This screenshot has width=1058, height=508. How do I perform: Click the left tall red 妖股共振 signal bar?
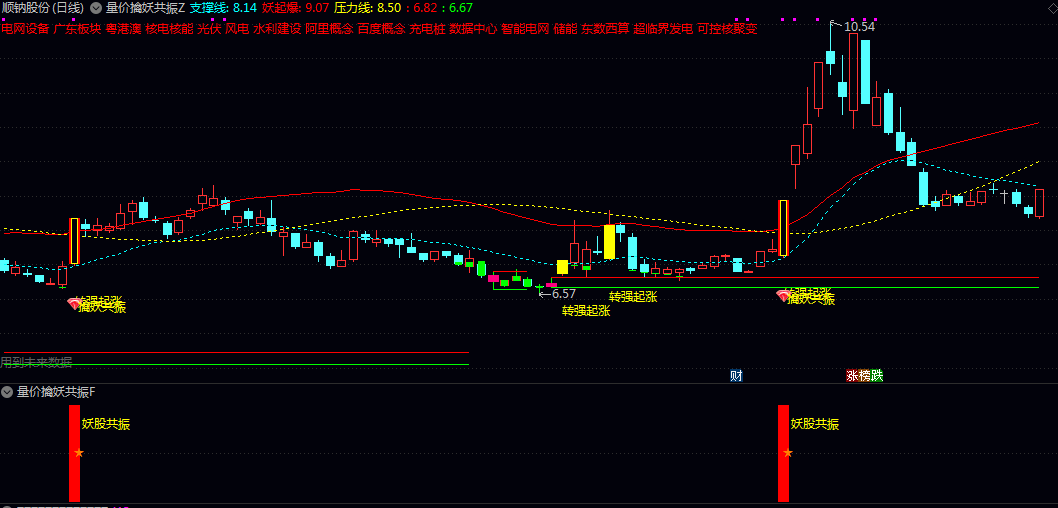[x=74, y=453]
